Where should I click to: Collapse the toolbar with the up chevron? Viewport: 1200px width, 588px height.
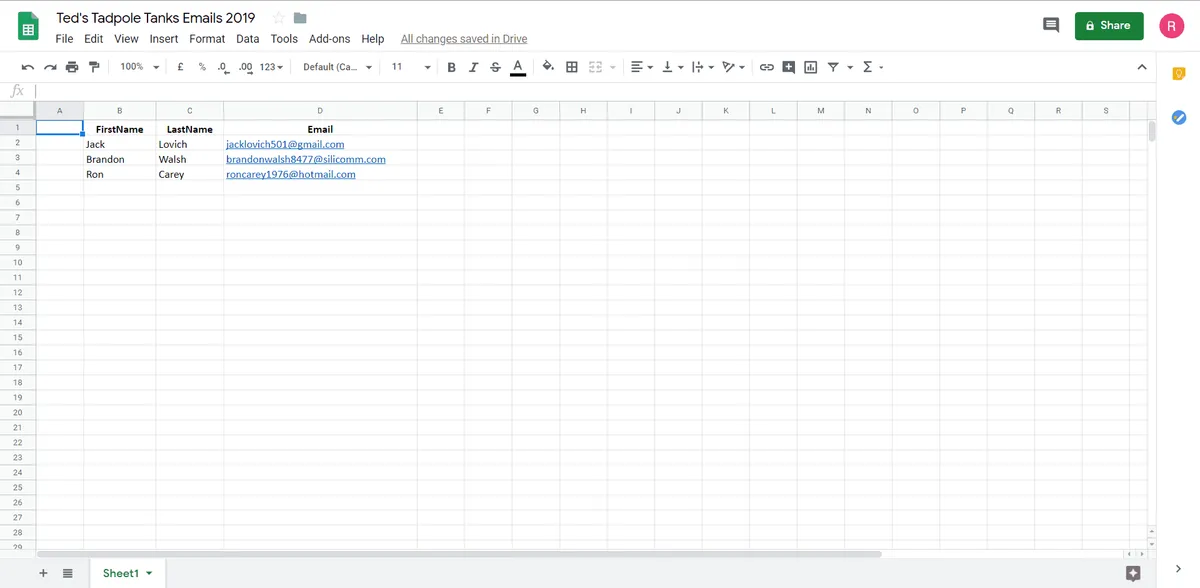click(x=1142, y=67)
